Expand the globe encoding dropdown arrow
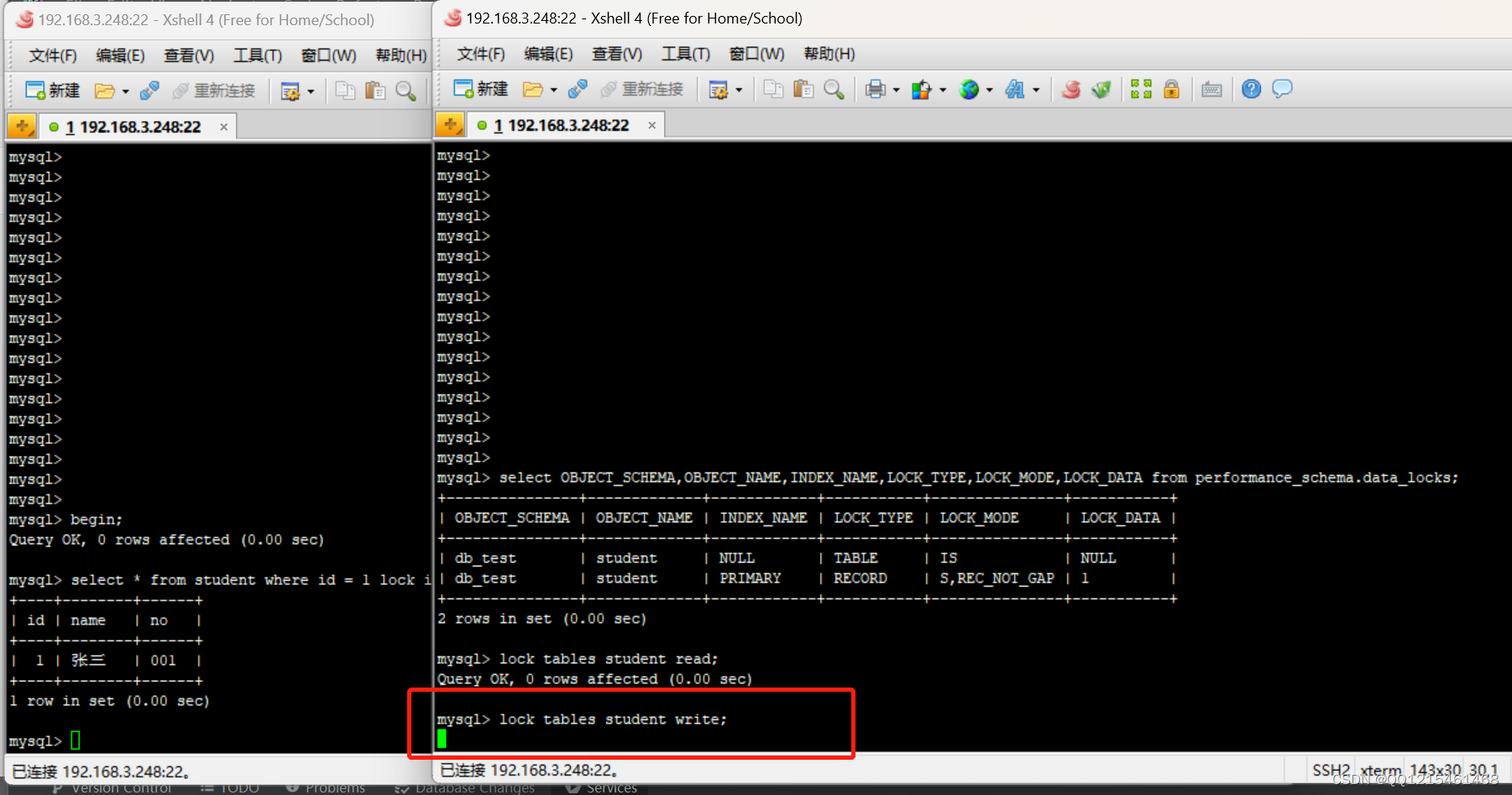The image size is (1512, 795). [x=989, y=90]
